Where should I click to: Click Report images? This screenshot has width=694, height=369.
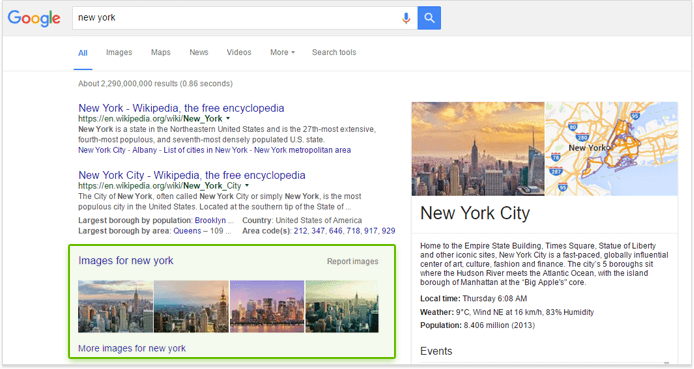(x=352, y=261)
